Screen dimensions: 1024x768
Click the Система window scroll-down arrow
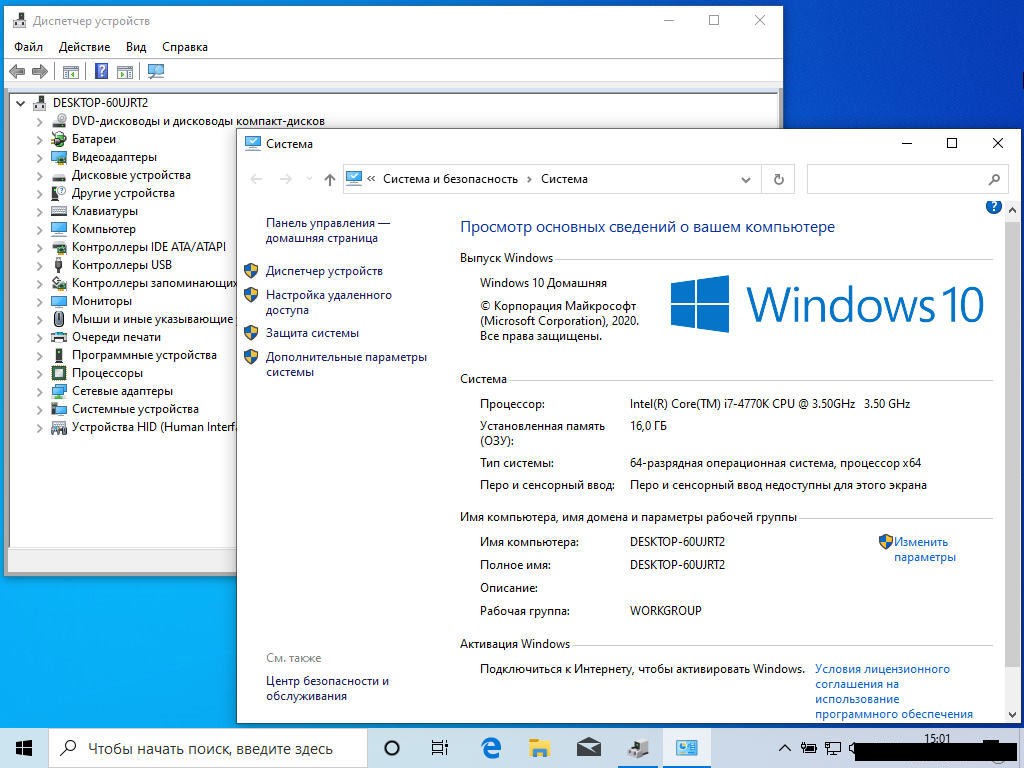pyautogui.click(x=1012, y=715)
